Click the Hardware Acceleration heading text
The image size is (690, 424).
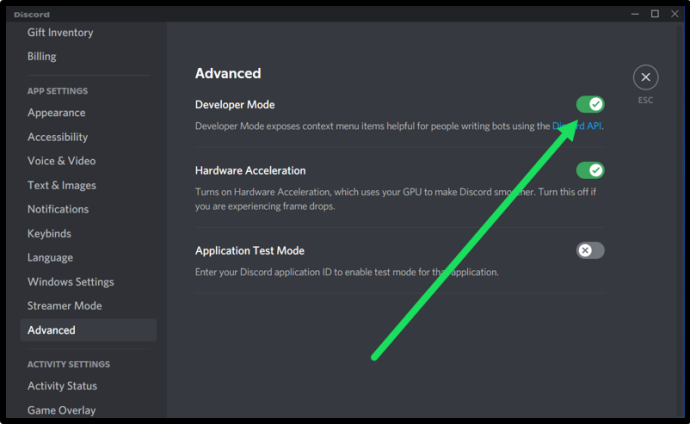pos(250,171)
